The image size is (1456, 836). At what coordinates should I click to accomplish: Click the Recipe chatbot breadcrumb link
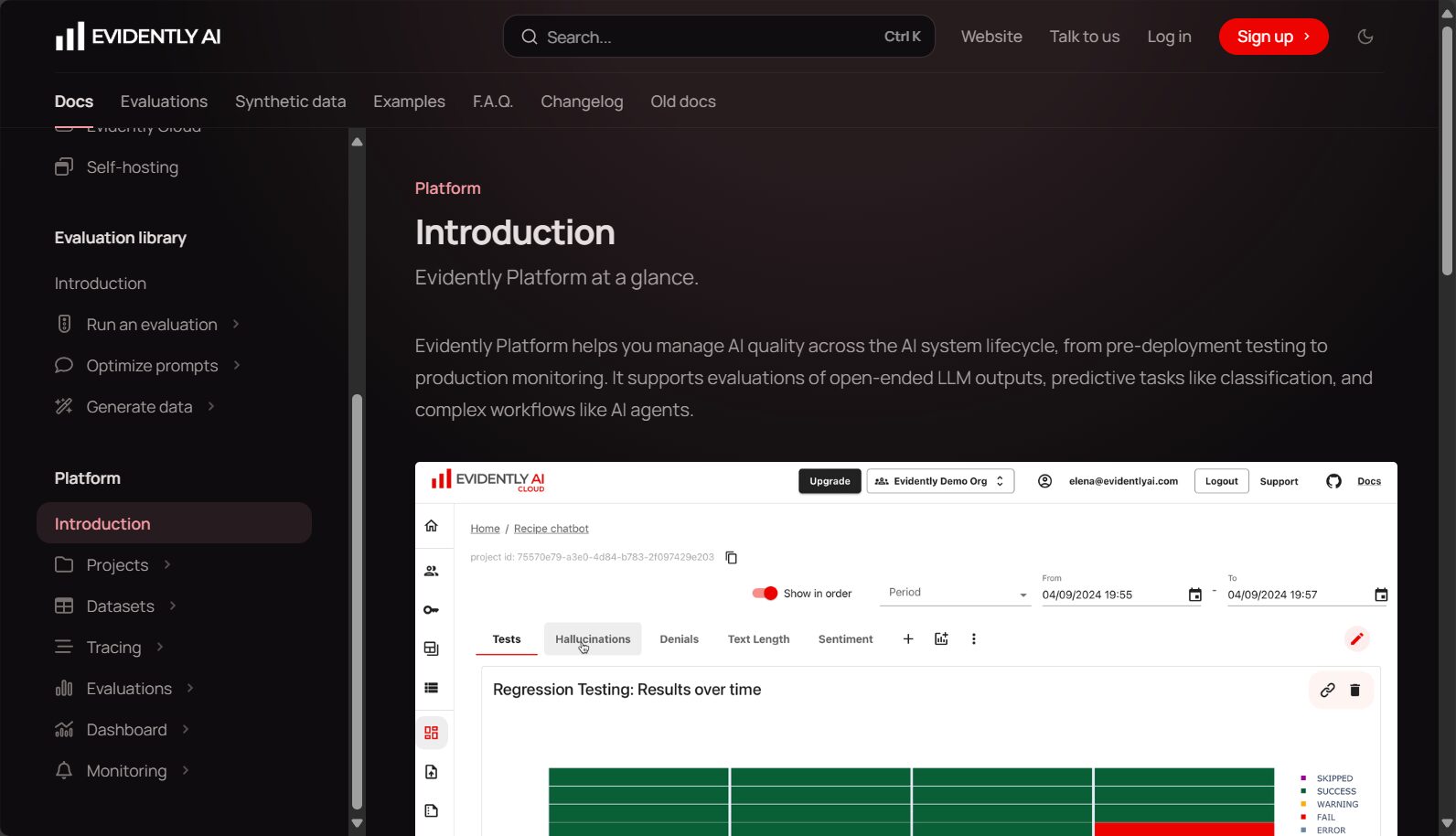pyautogui.click(x=551, y=529)
